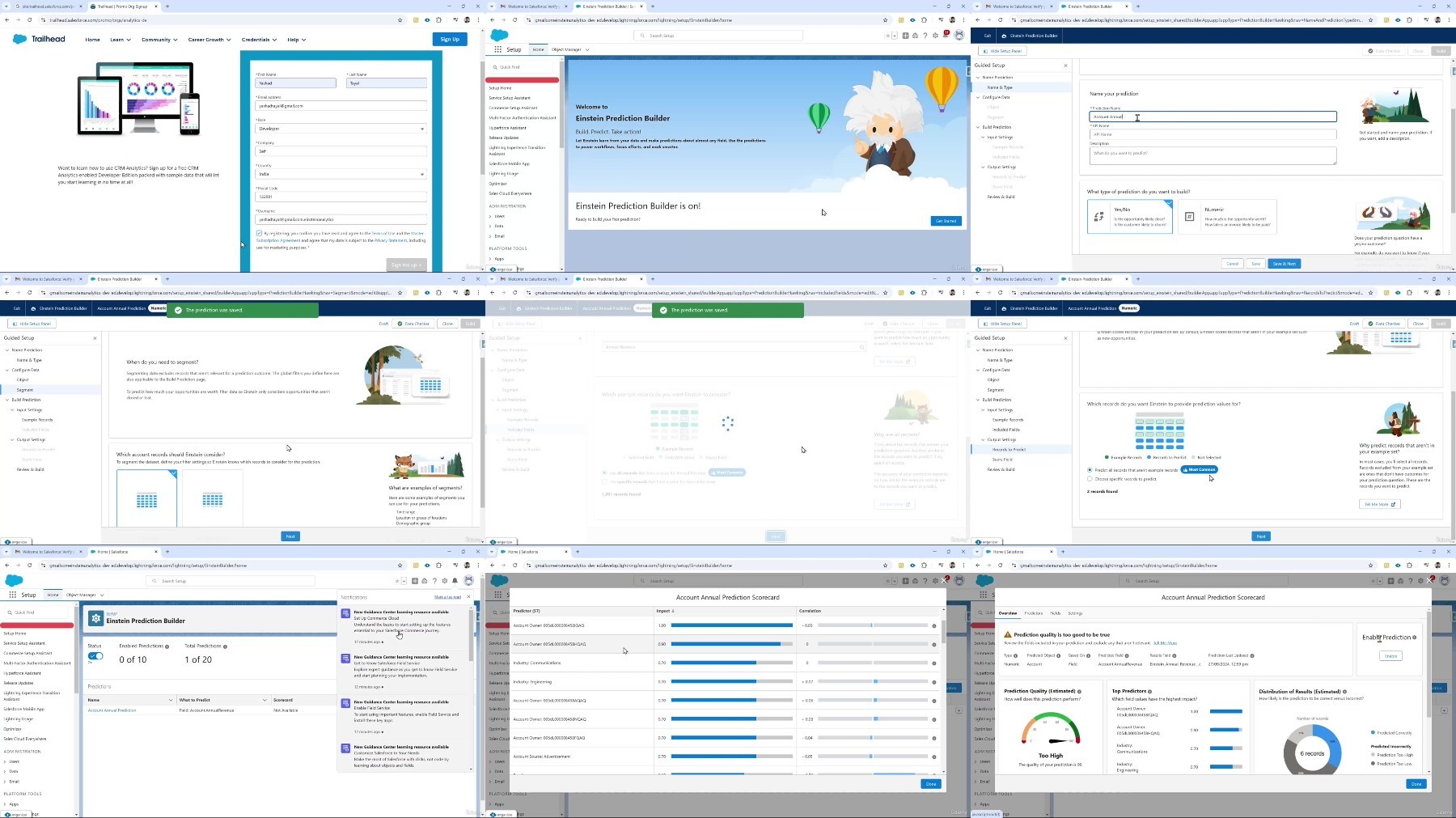Click info icon on first Account Owner predictor row

tap(934, 625)
